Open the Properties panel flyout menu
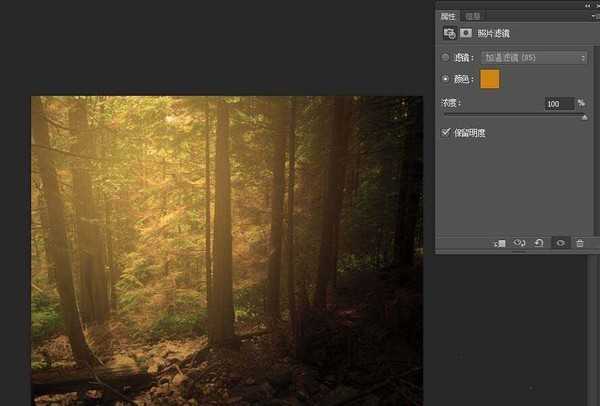600x406 pixels. pos(593,16)
